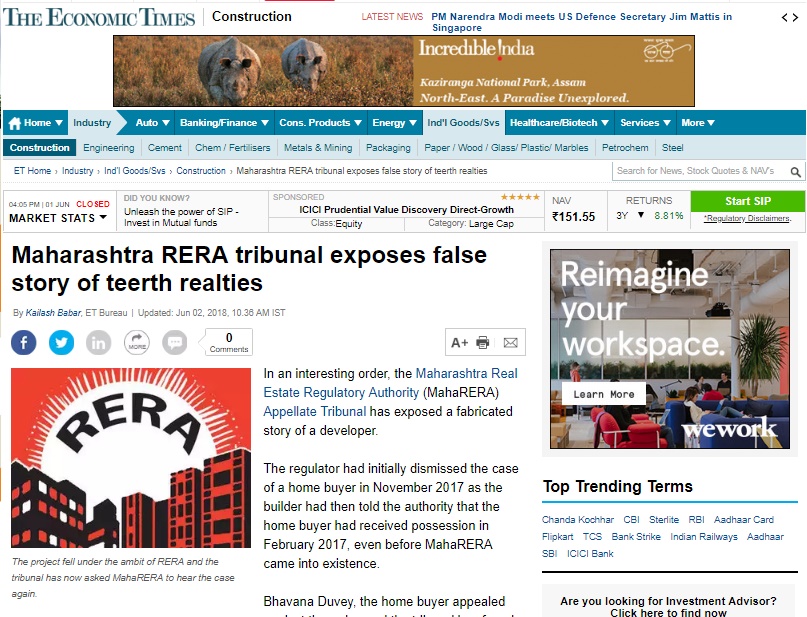Open Regulatory Disclaimers link
807x617 pixels.
pyautogui.click(x=747, y=218)
